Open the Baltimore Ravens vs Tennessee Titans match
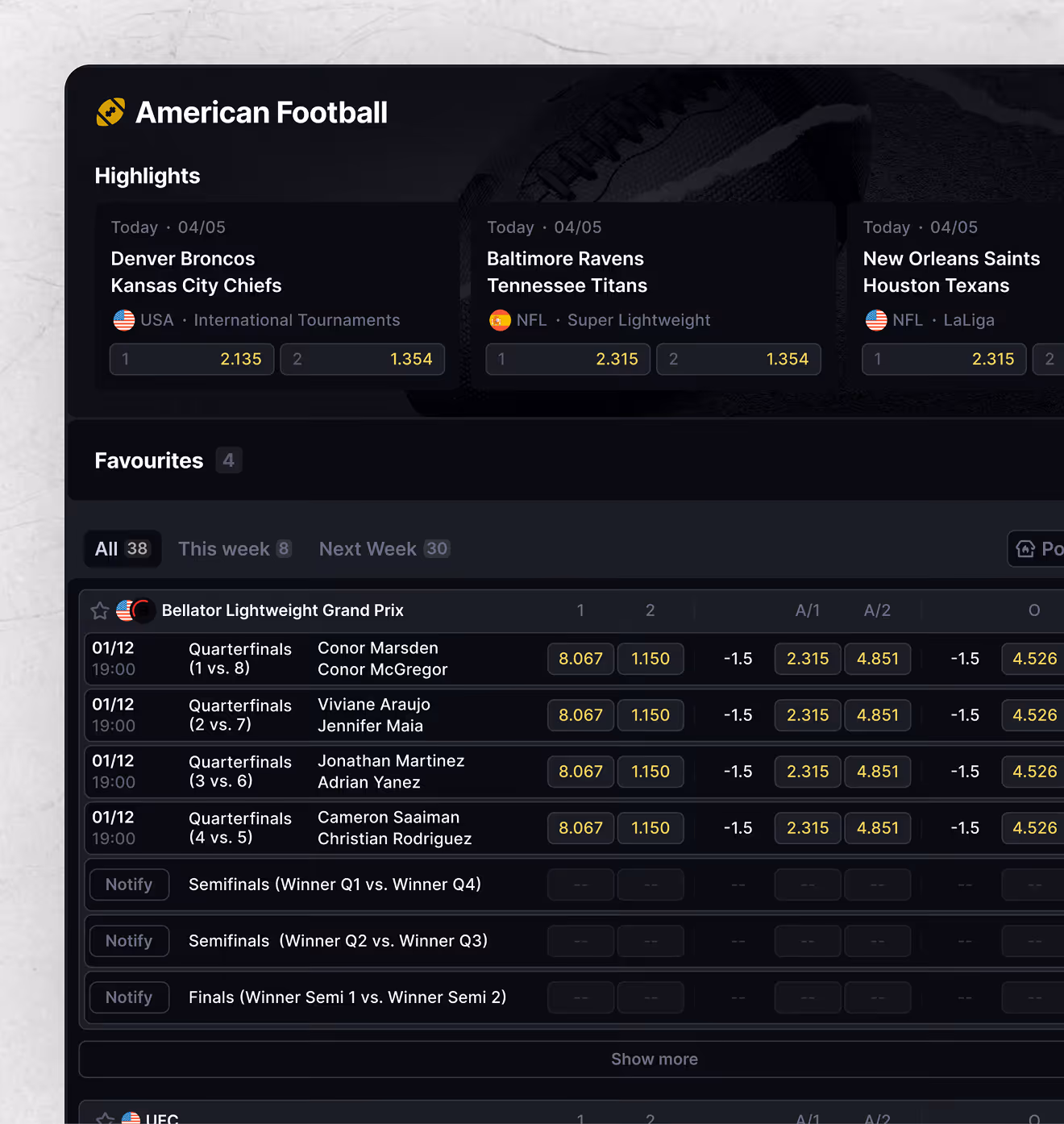1064x1124 pixels. click(567, 272)
